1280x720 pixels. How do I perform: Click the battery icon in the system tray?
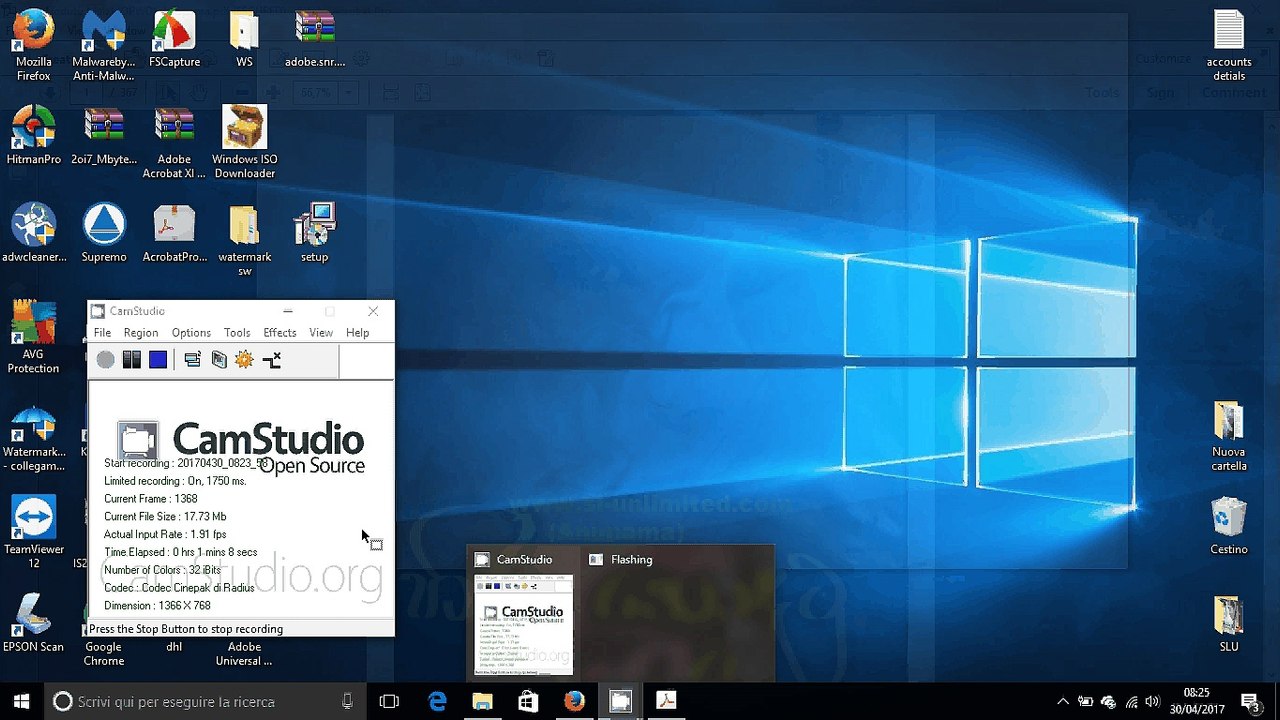tap(1085, 702)
